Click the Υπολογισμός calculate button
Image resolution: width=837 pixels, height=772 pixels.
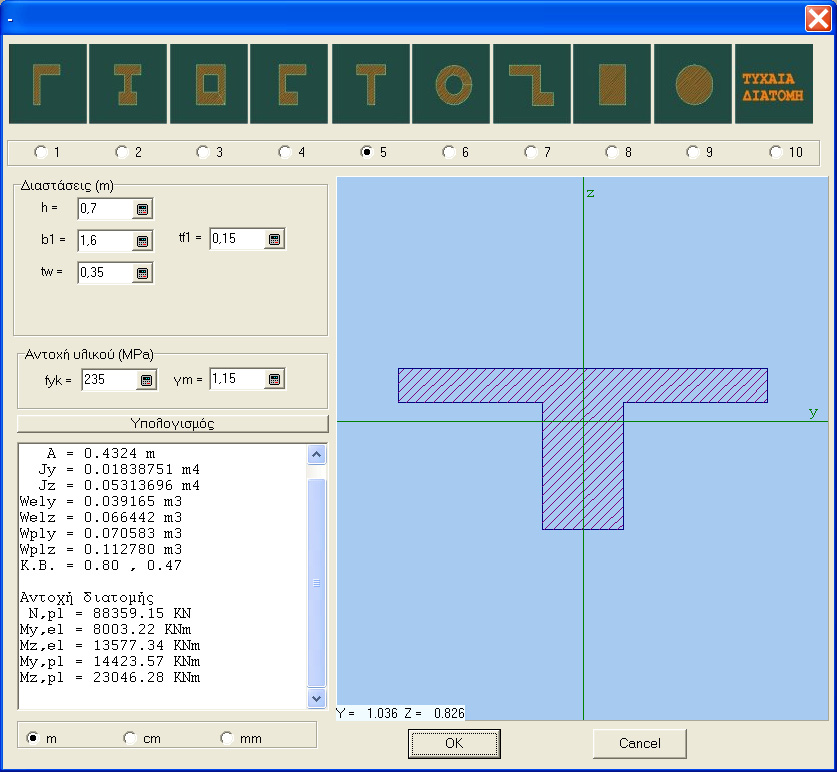point(173,424)
